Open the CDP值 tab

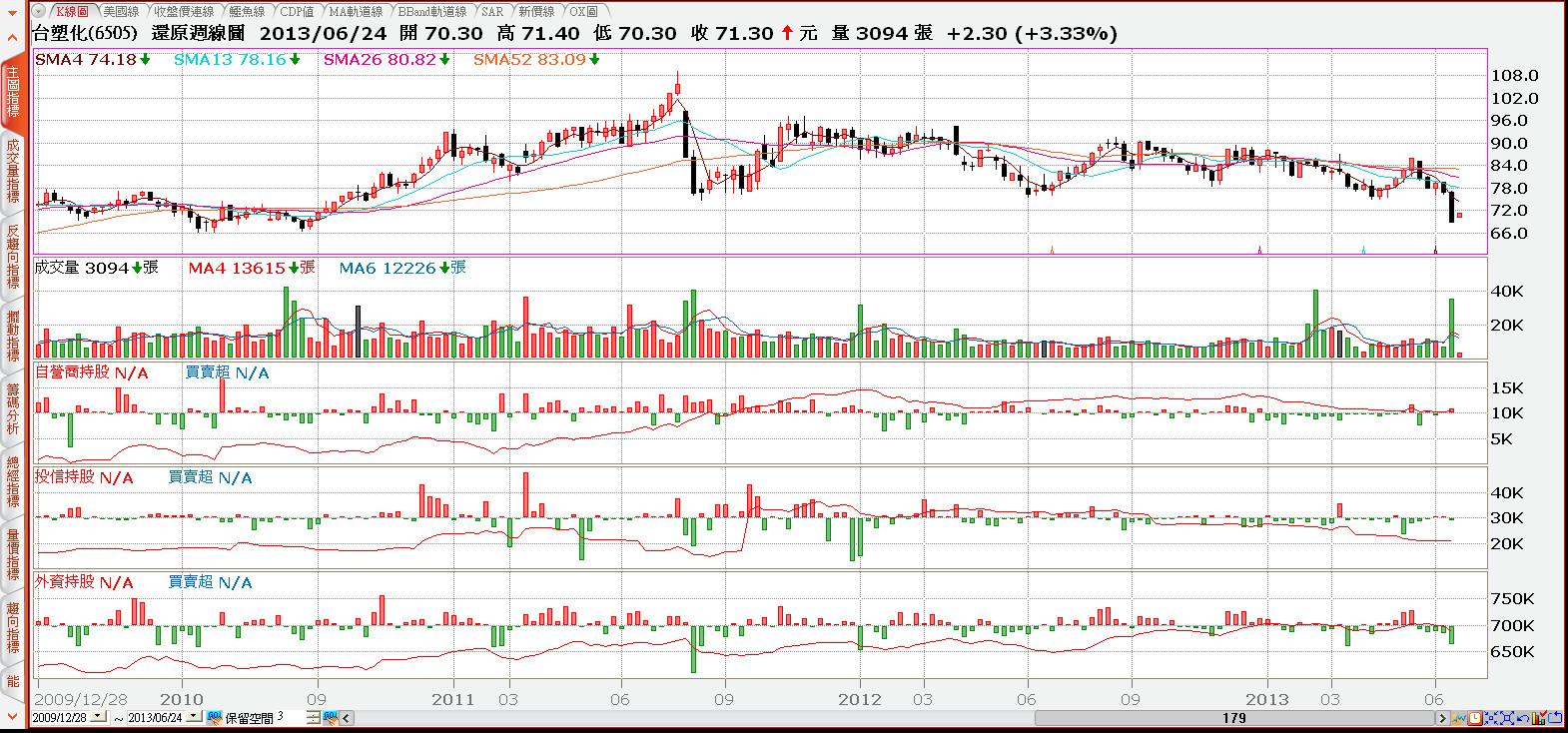coord(297,11)
